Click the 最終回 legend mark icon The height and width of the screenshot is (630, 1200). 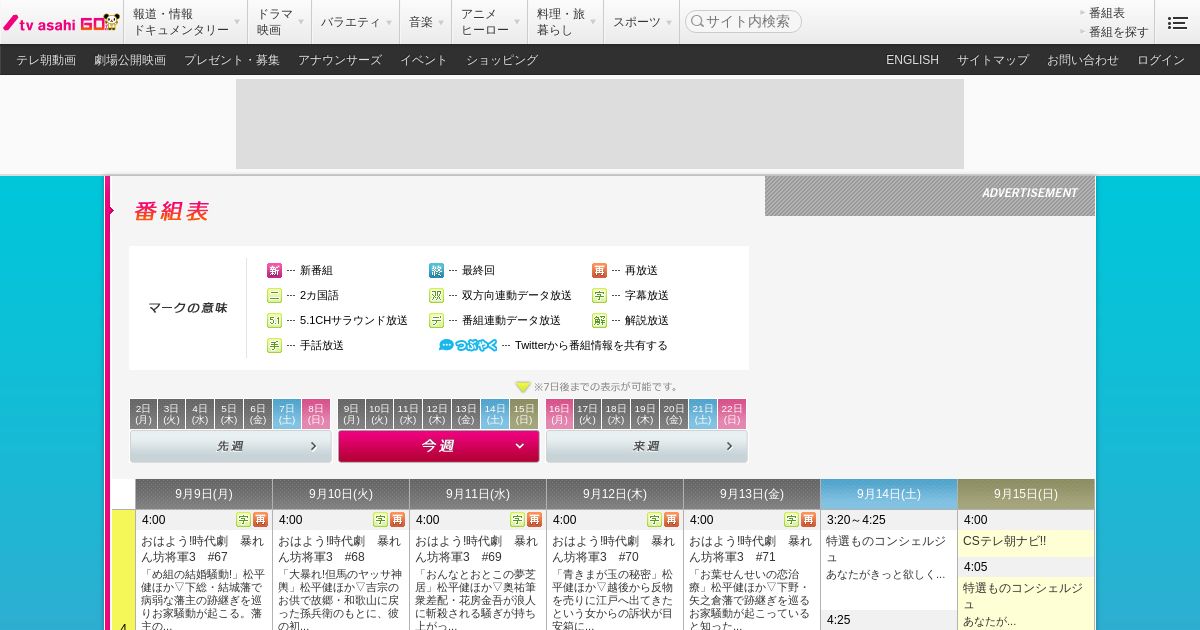(x=436, y=271)
